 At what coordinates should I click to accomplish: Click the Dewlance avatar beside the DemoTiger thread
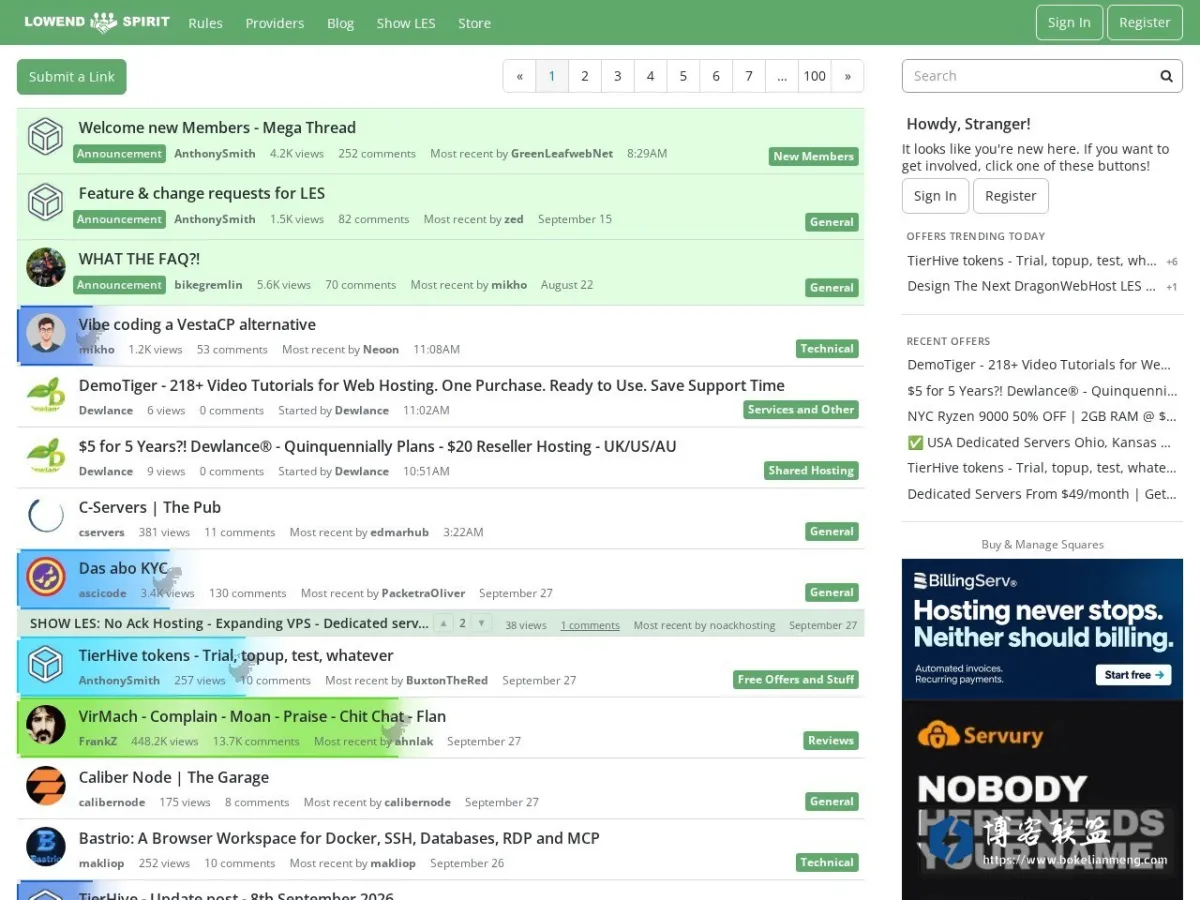tap(46, 394)
